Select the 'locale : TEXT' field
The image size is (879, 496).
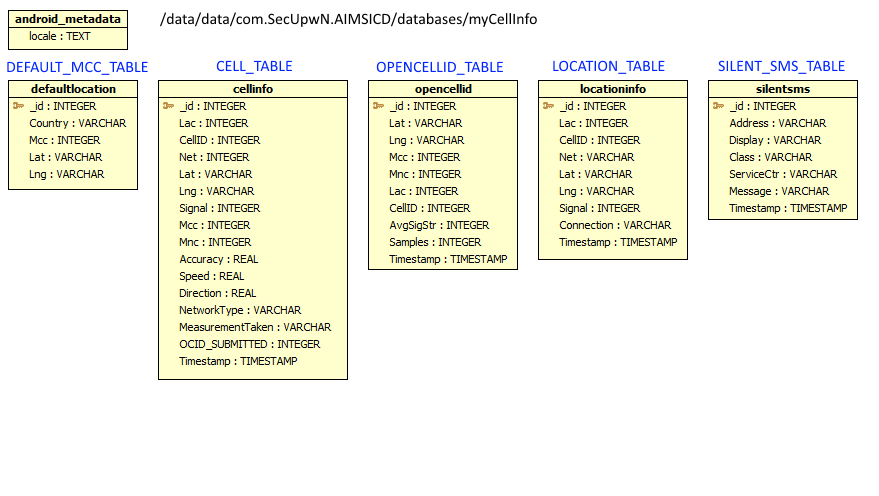(x=59, y=36)
